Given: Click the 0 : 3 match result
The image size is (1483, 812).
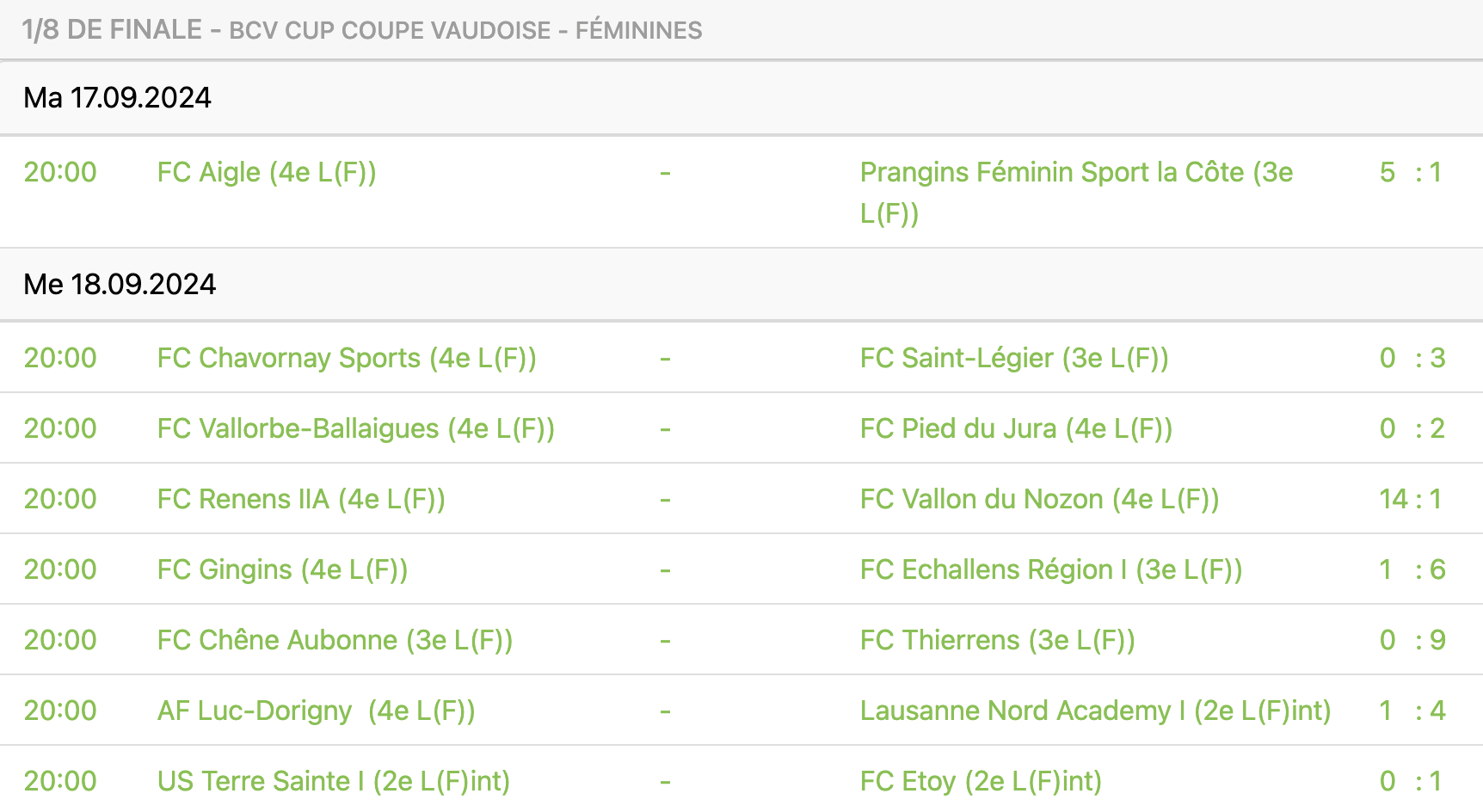Looking at the screenshot, I should [x=1412, y=358].
